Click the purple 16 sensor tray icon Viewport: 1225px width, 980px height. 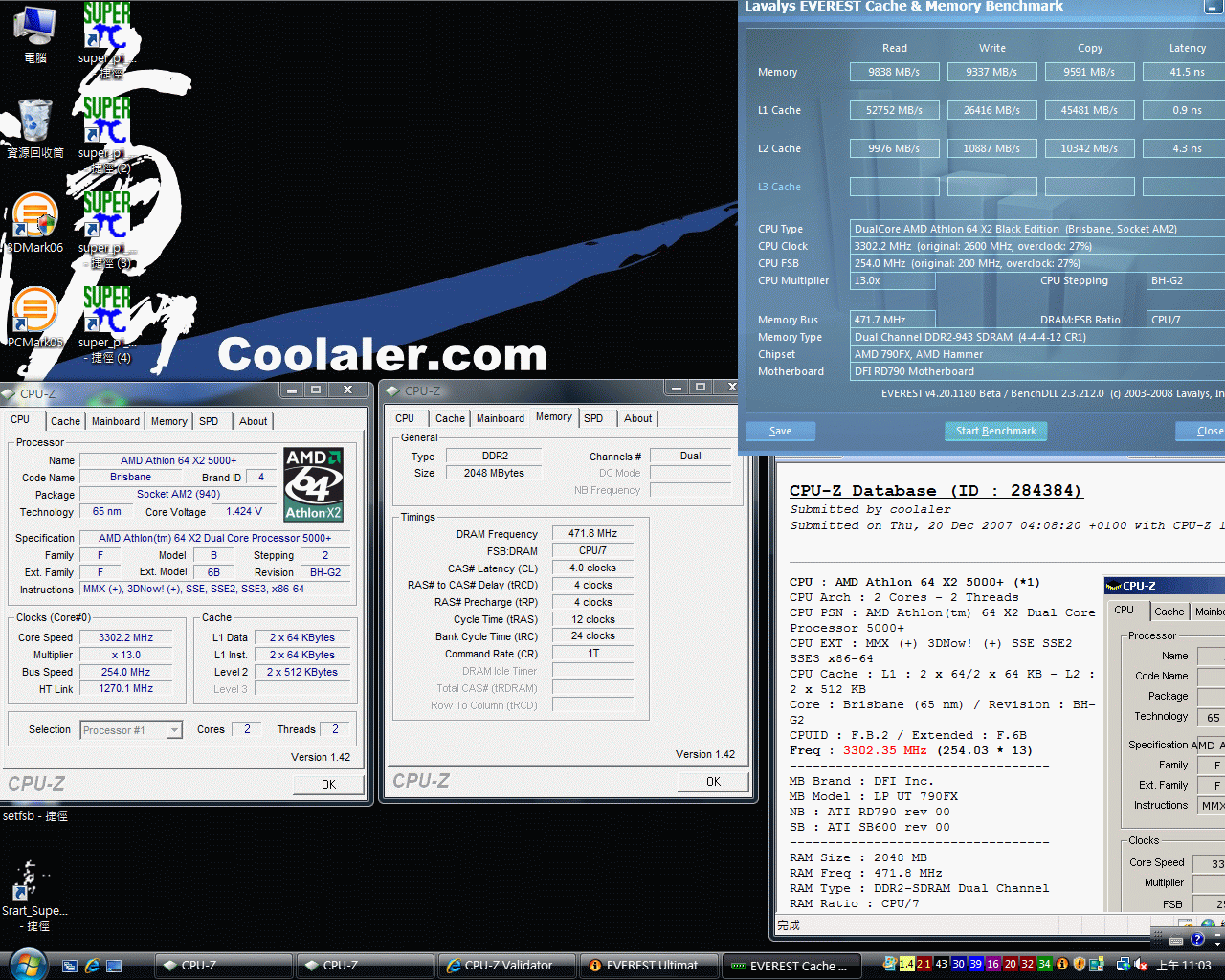pyautogui.click(x=992, y=965)
